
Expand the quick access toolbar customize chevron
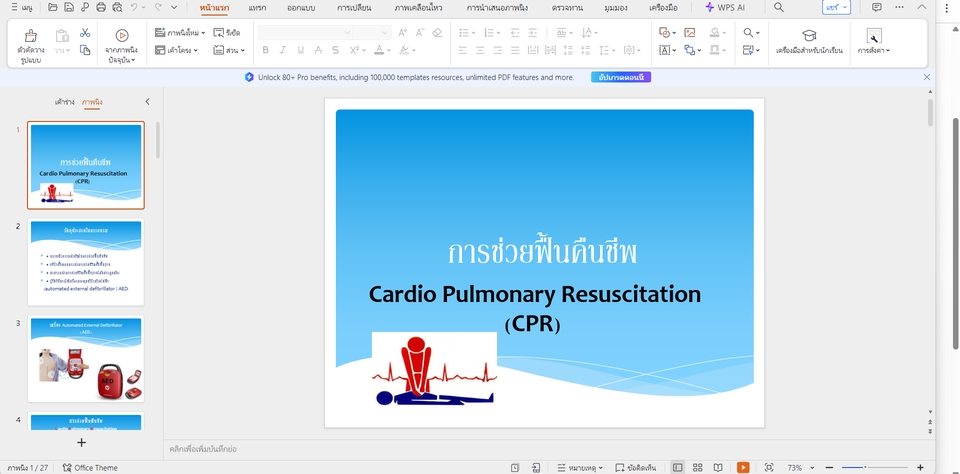point(174,7)
